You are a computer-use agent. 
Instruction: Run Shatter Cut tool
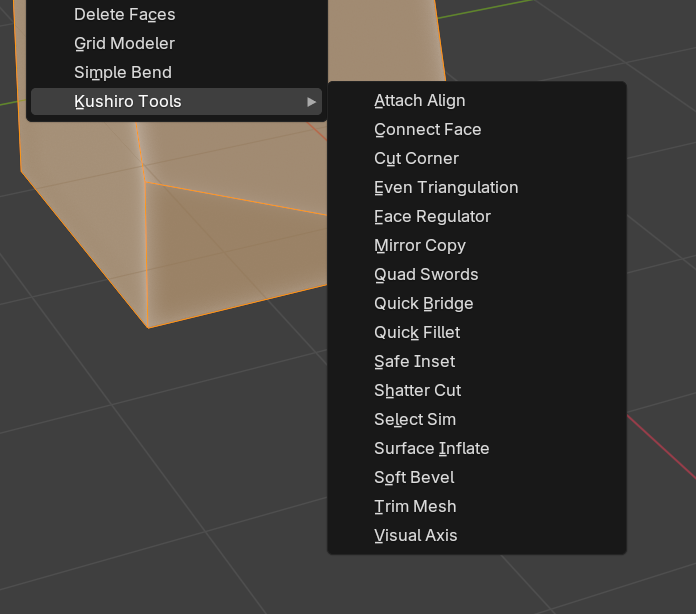[x=477, y=391]
